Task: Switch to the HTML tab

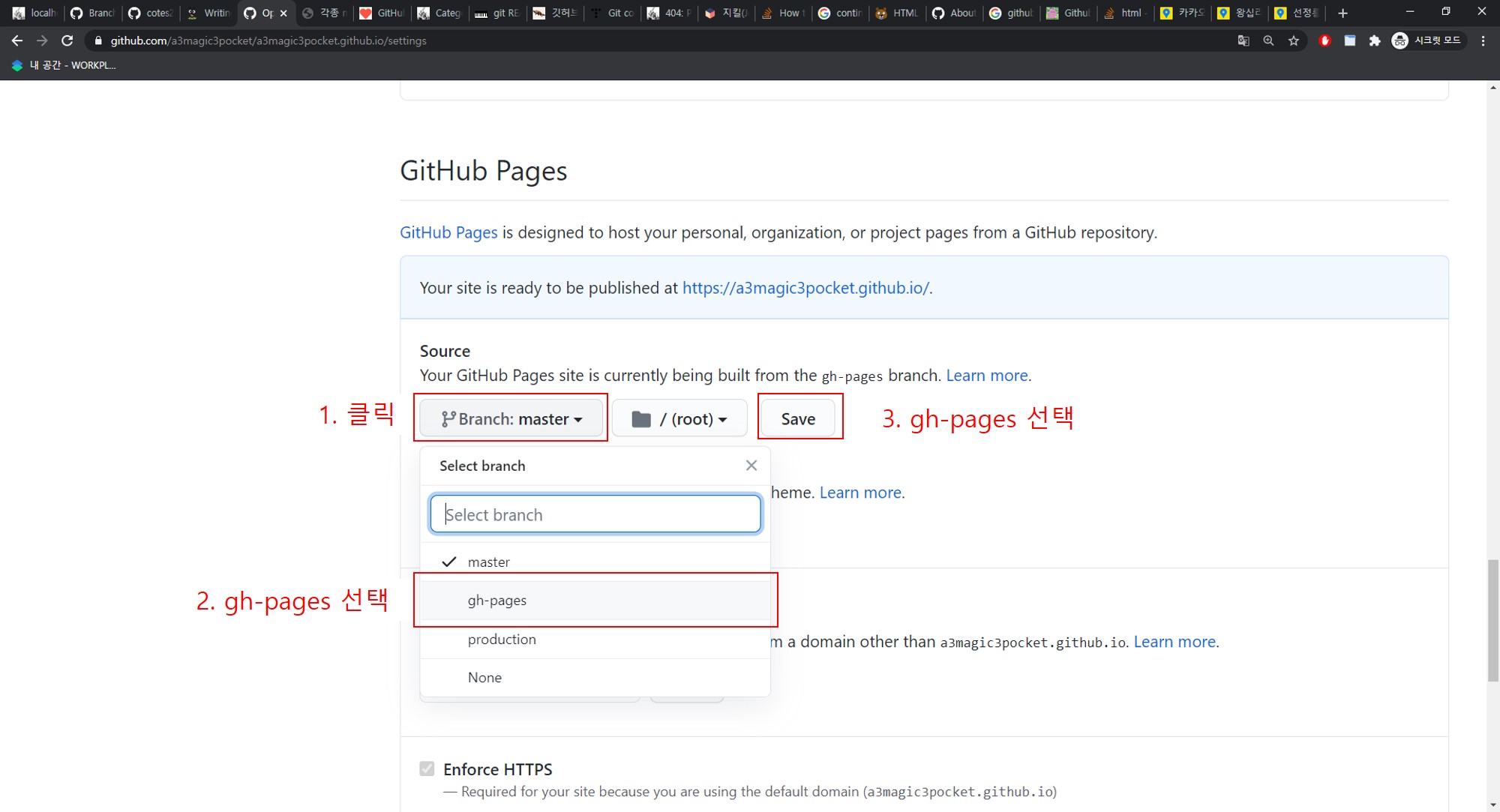Action: tap(898, 13)
